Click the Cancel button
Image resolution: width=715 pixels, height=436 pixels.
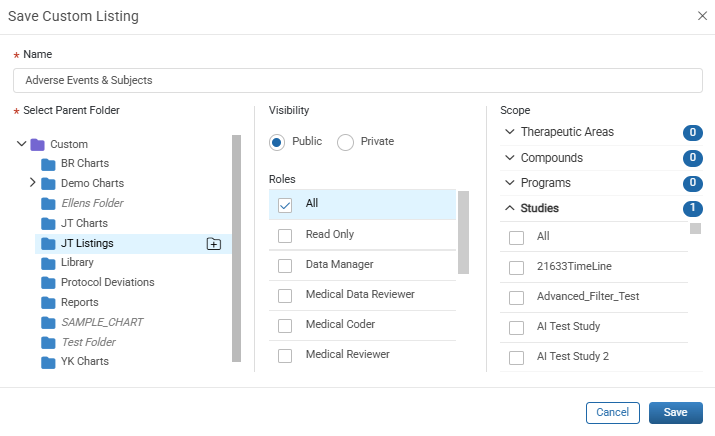[x=612, y=413]
